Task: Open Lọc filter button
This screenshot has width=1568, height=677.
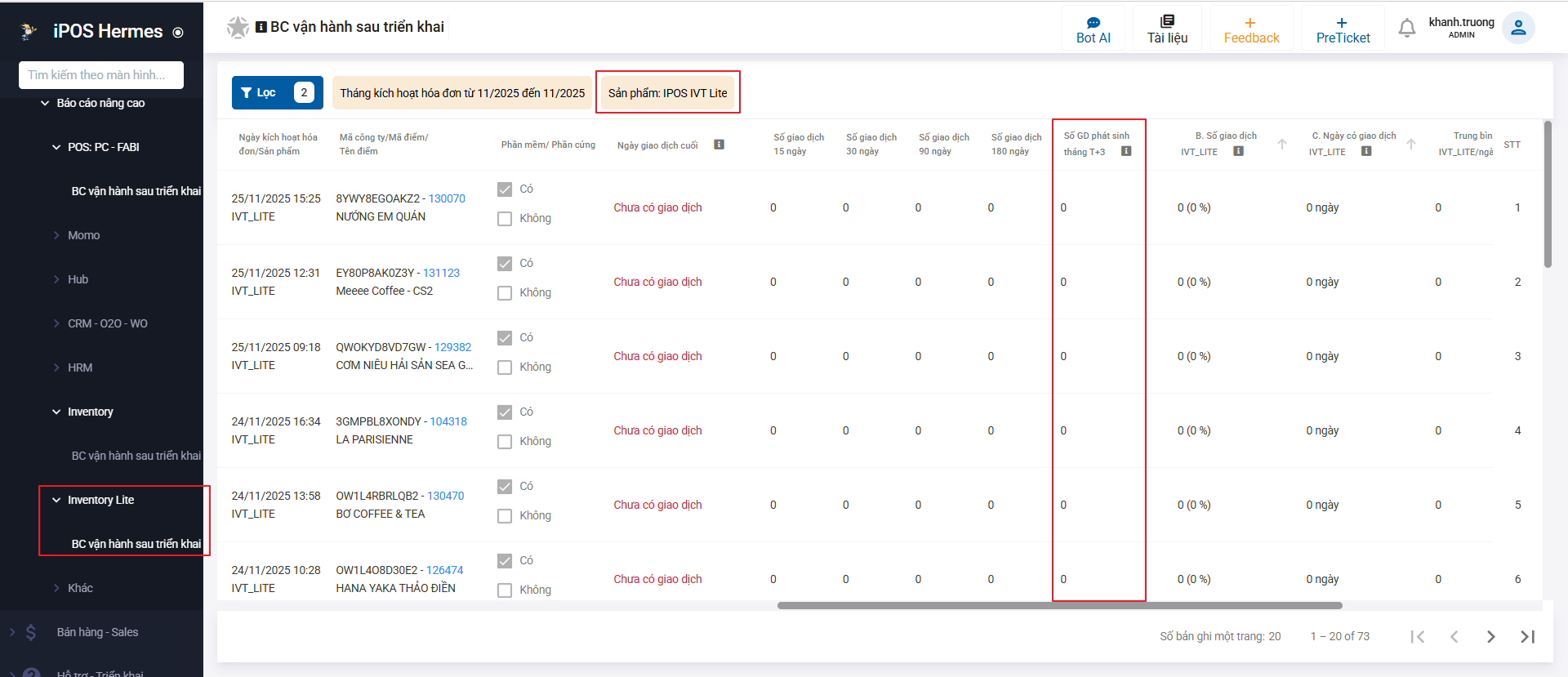Action: tap(277, 92)
